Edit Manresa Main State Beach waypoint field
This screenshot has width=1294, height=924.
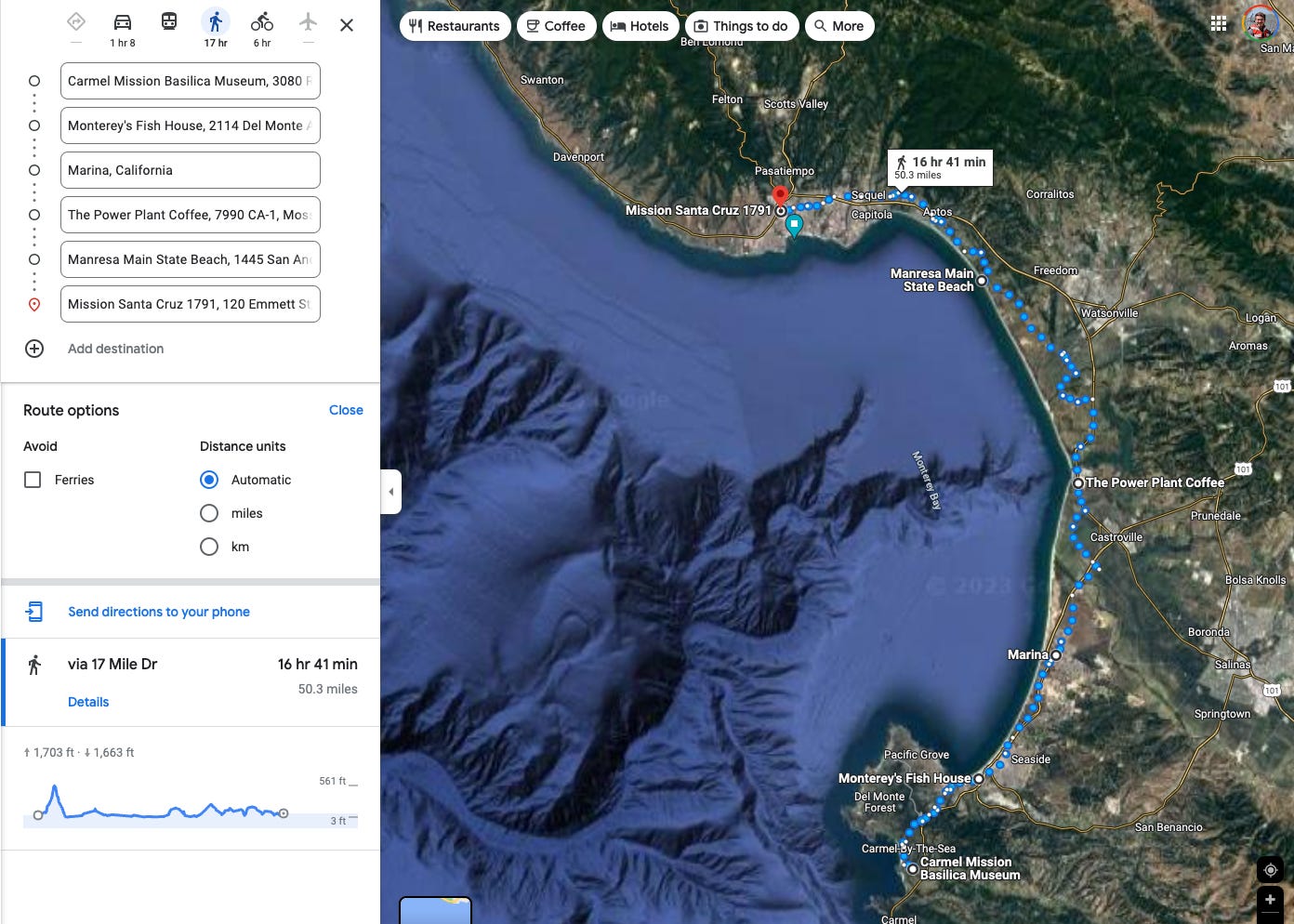[x=191, y=259]
